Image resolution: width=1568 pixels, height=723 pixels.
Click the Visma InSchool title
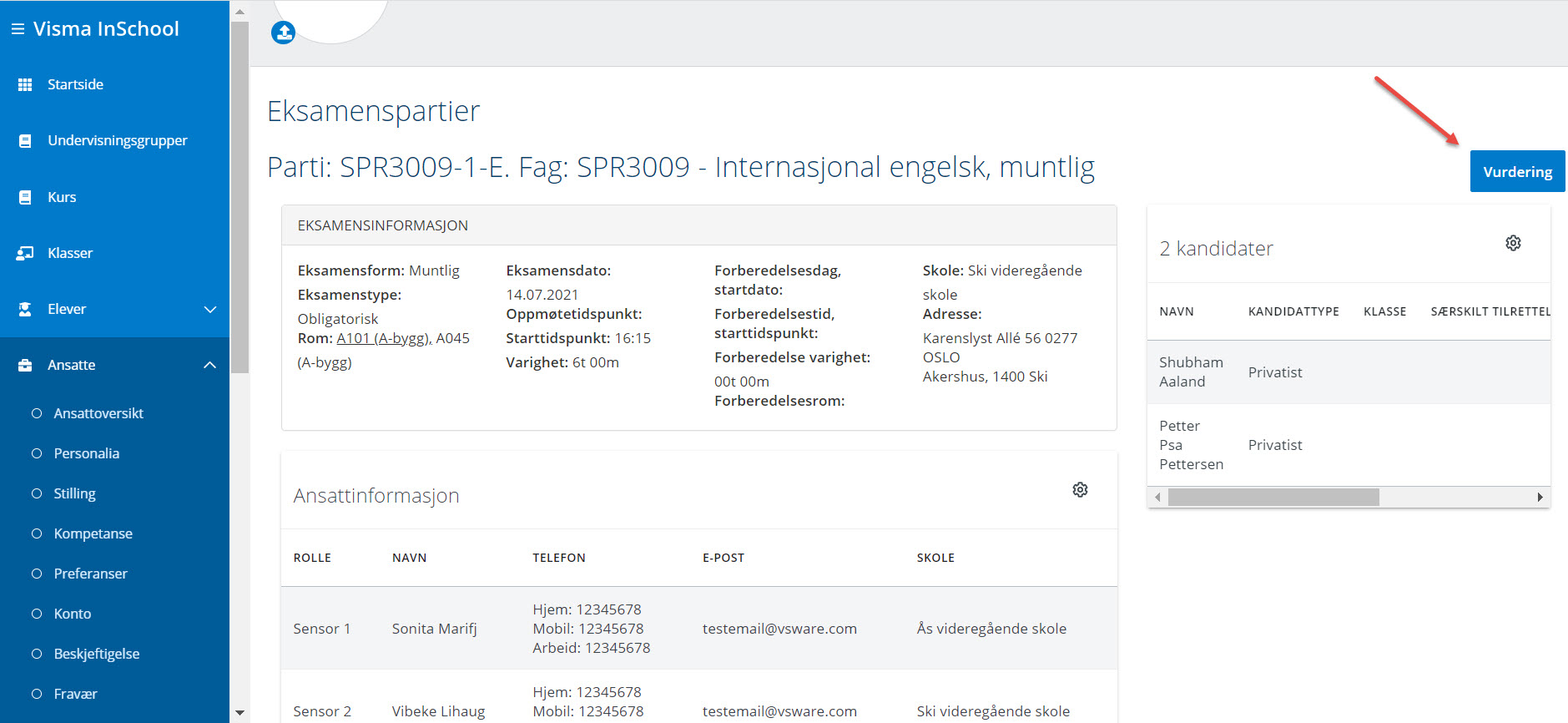[106, 28]
